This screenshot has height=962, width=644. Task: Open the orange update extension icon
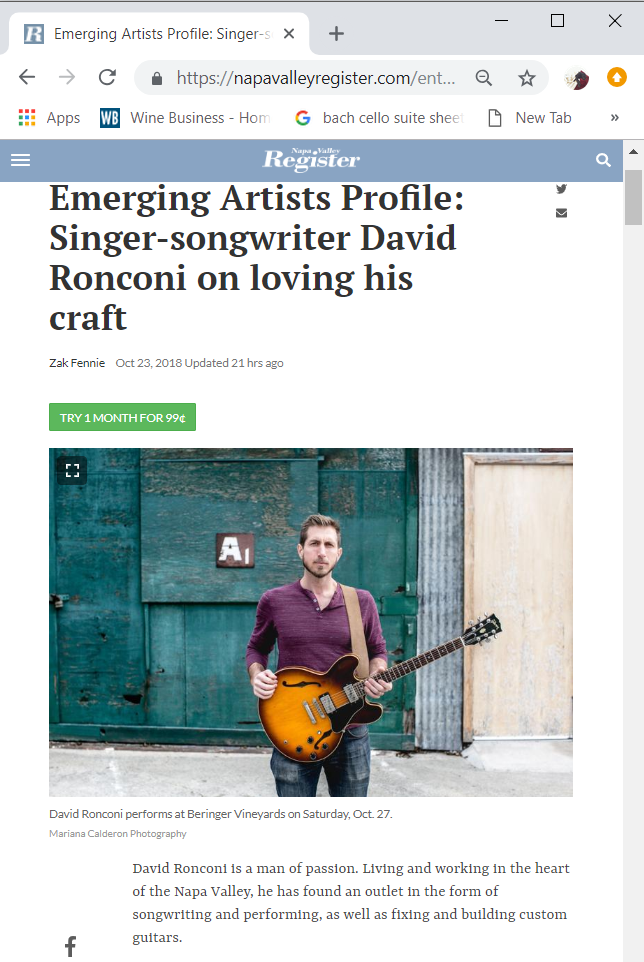[x=616, y=77]
